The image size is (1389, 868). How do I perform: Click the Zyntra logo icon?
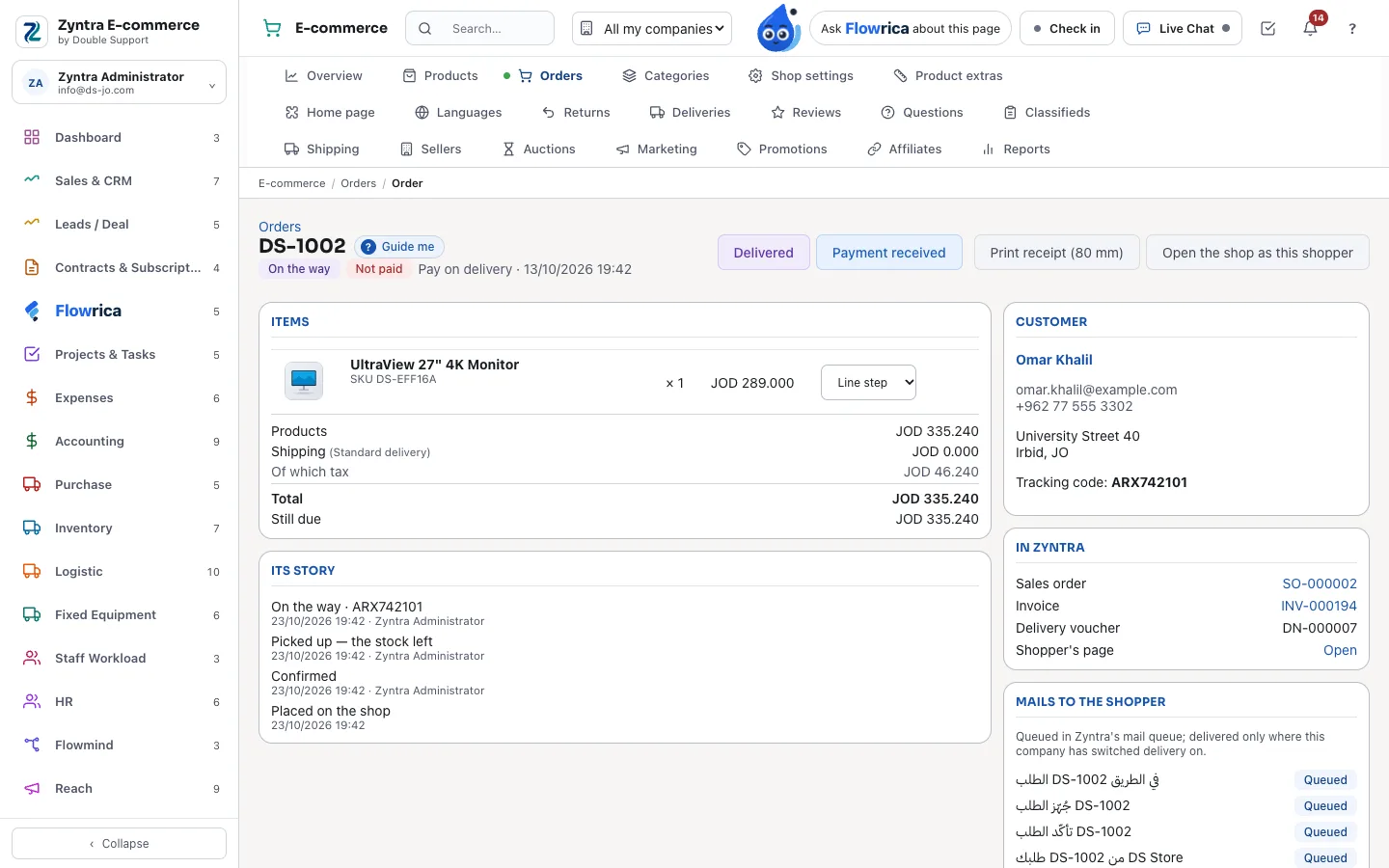(x=32, y=32)
